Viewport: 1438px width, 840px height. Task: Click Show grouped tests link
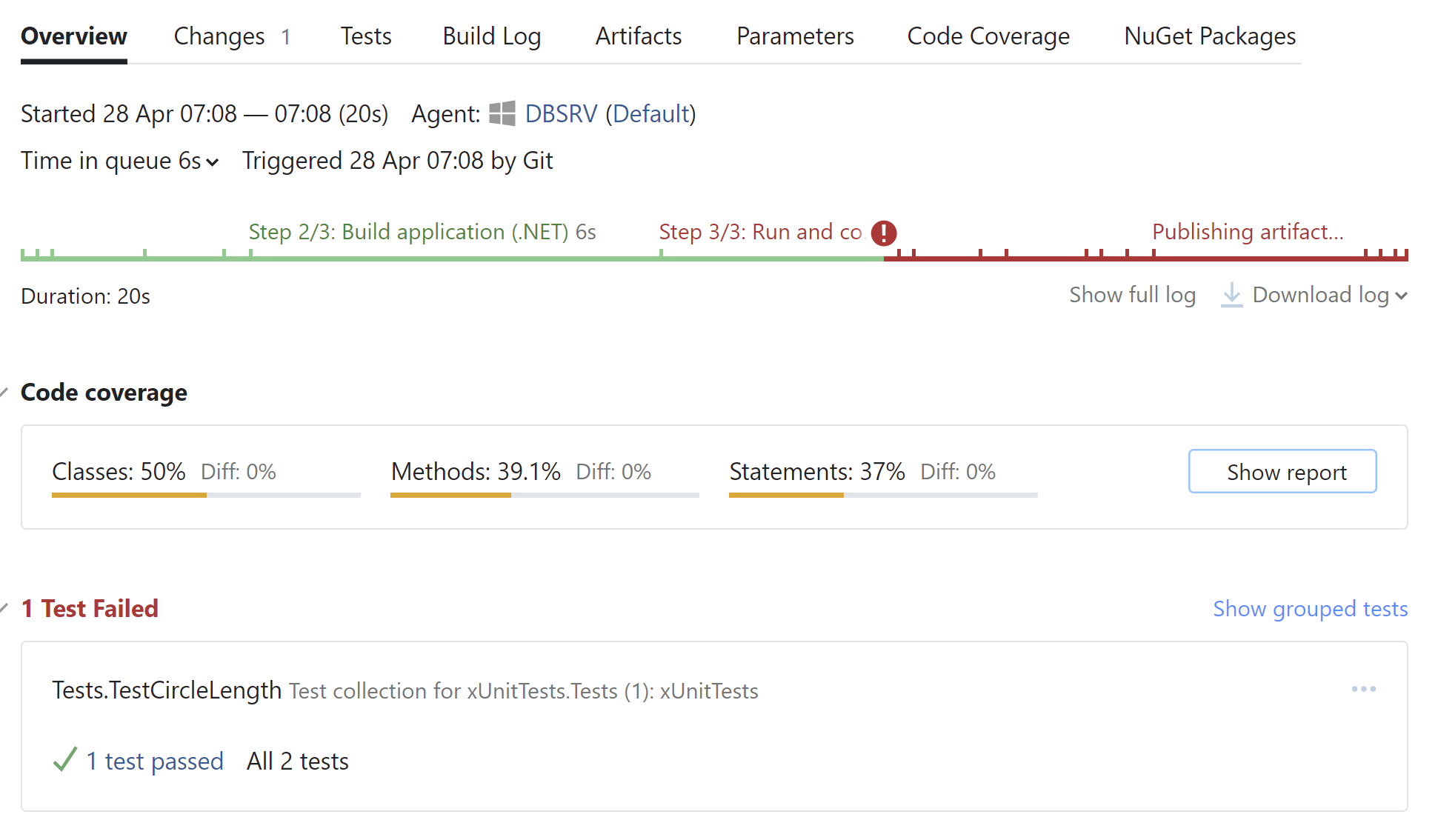pos(1311,608)
